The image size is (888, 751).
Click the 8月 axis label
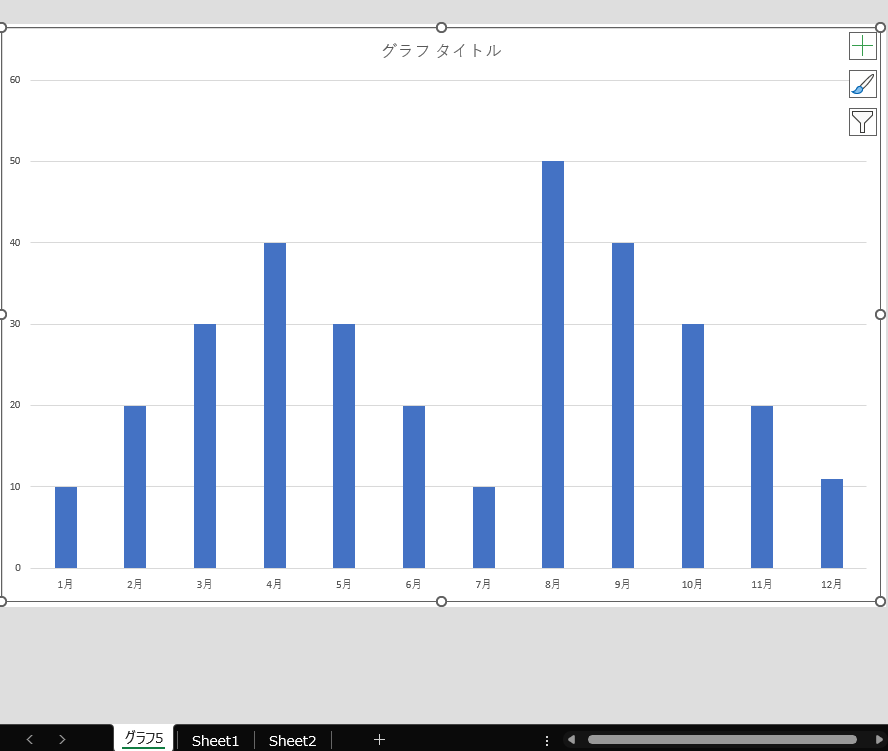(x=553, y=584)
